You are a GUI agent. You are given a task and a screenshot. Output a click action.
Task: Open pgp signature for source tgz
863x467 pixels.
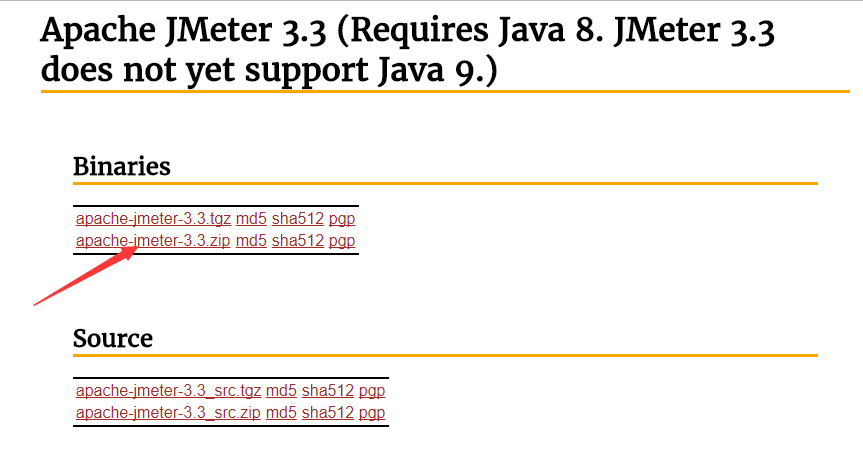point(372,391)
